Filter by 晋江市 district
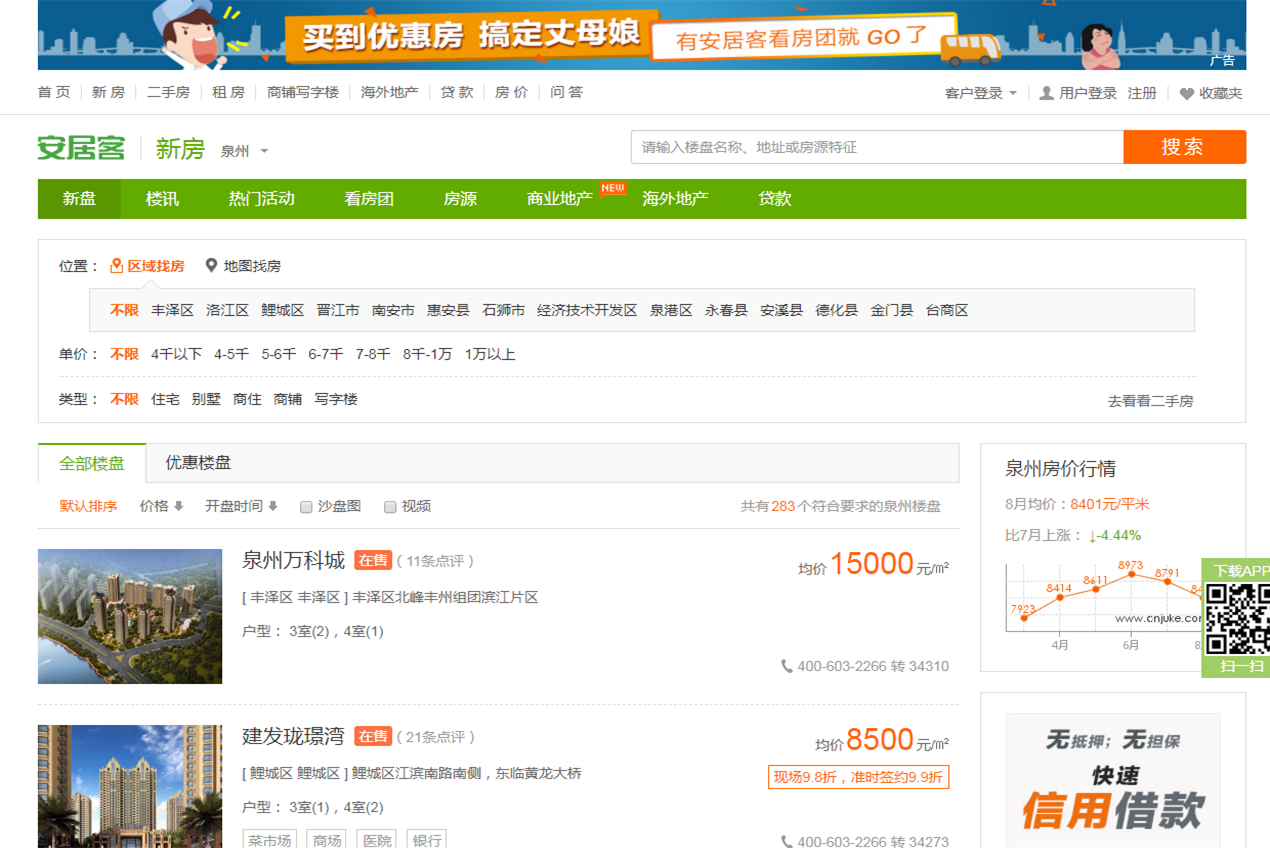The image size is (1270, 848). click(338, 310)
